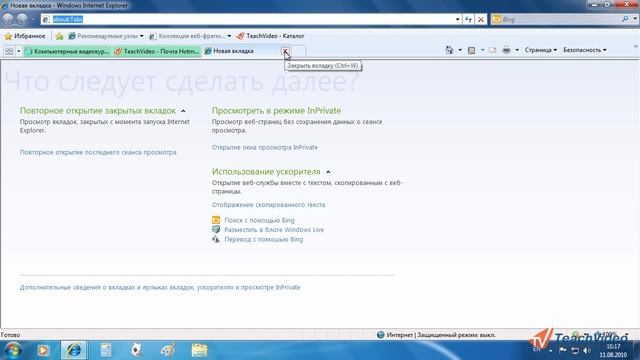640x360 pixels.
Task: Collapse Использование ускорителя section arrow
Action: tap(328, 172)
